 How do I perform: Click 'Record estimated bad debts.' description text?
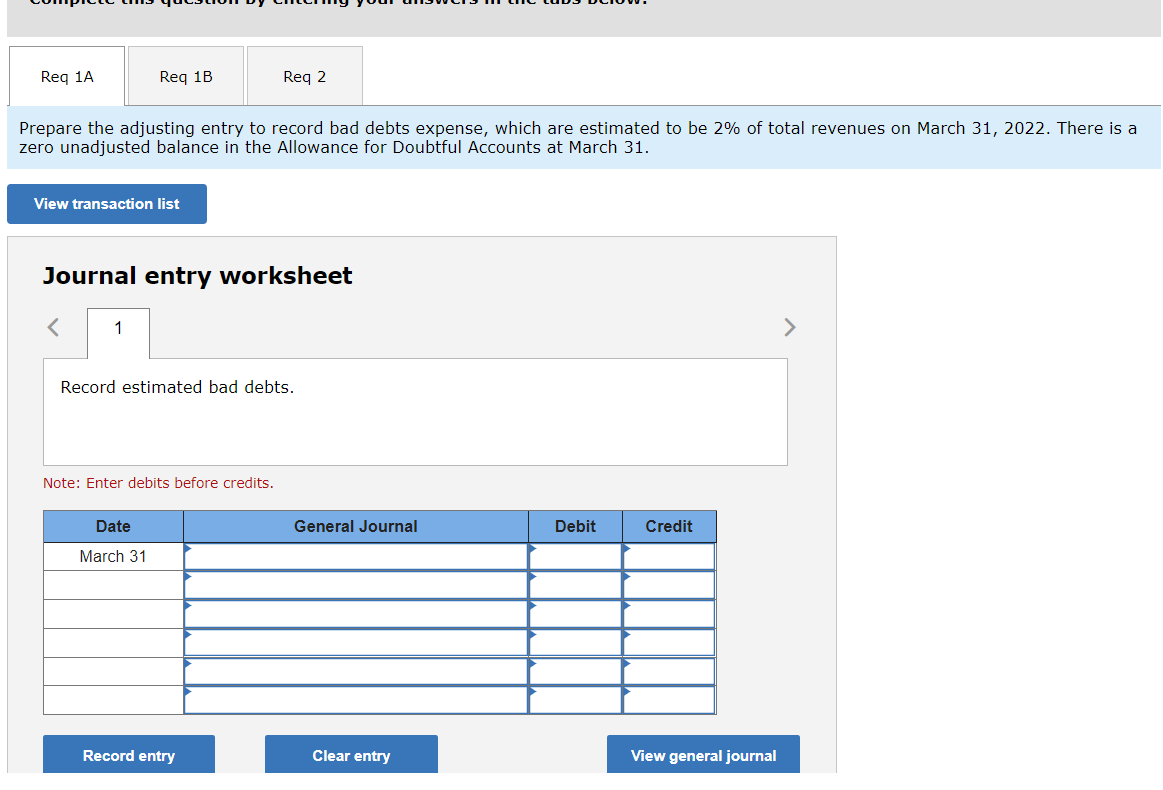[177, 387]
